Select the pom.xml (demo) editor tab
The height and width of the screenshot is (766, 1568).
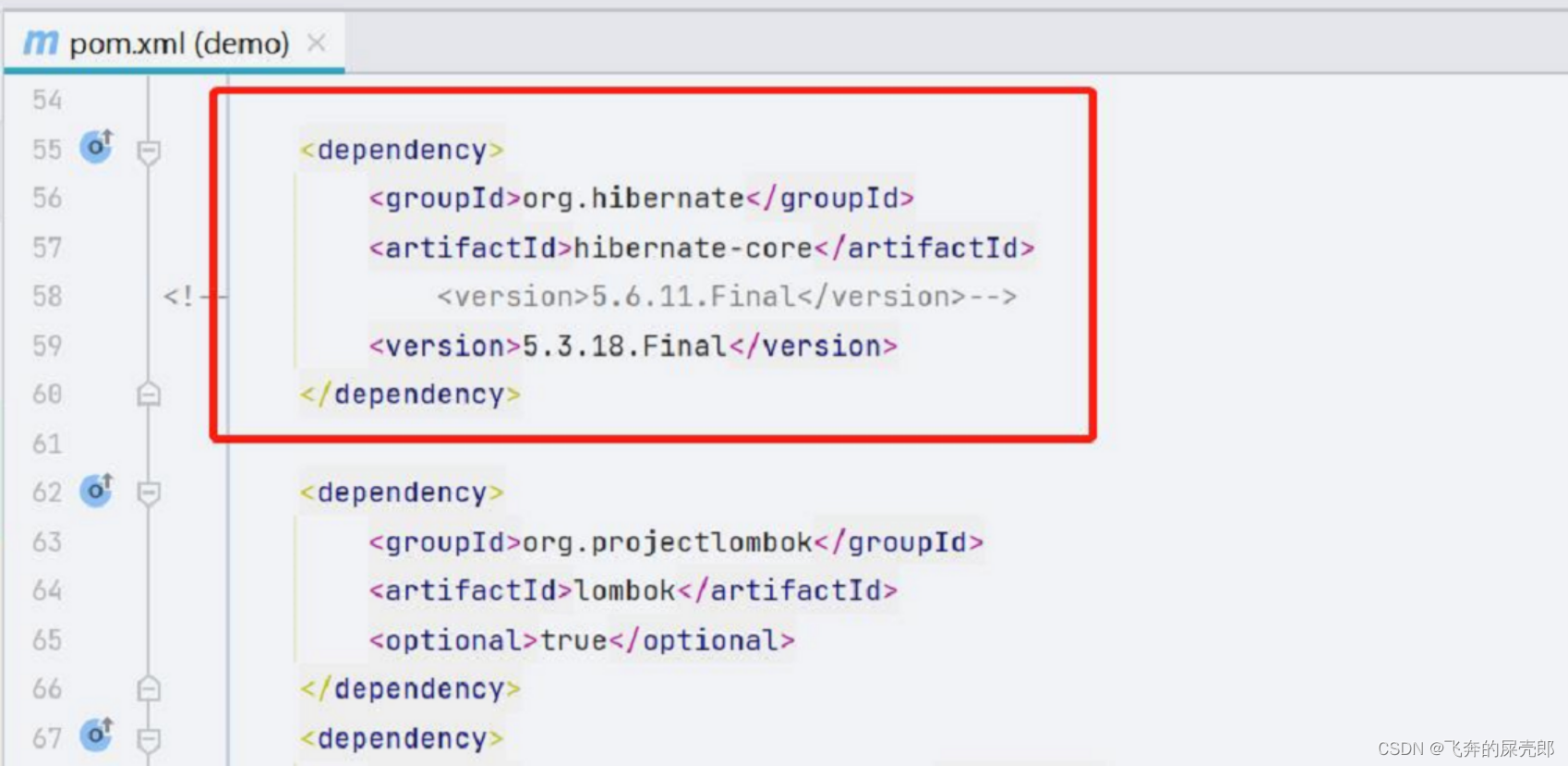175,43
